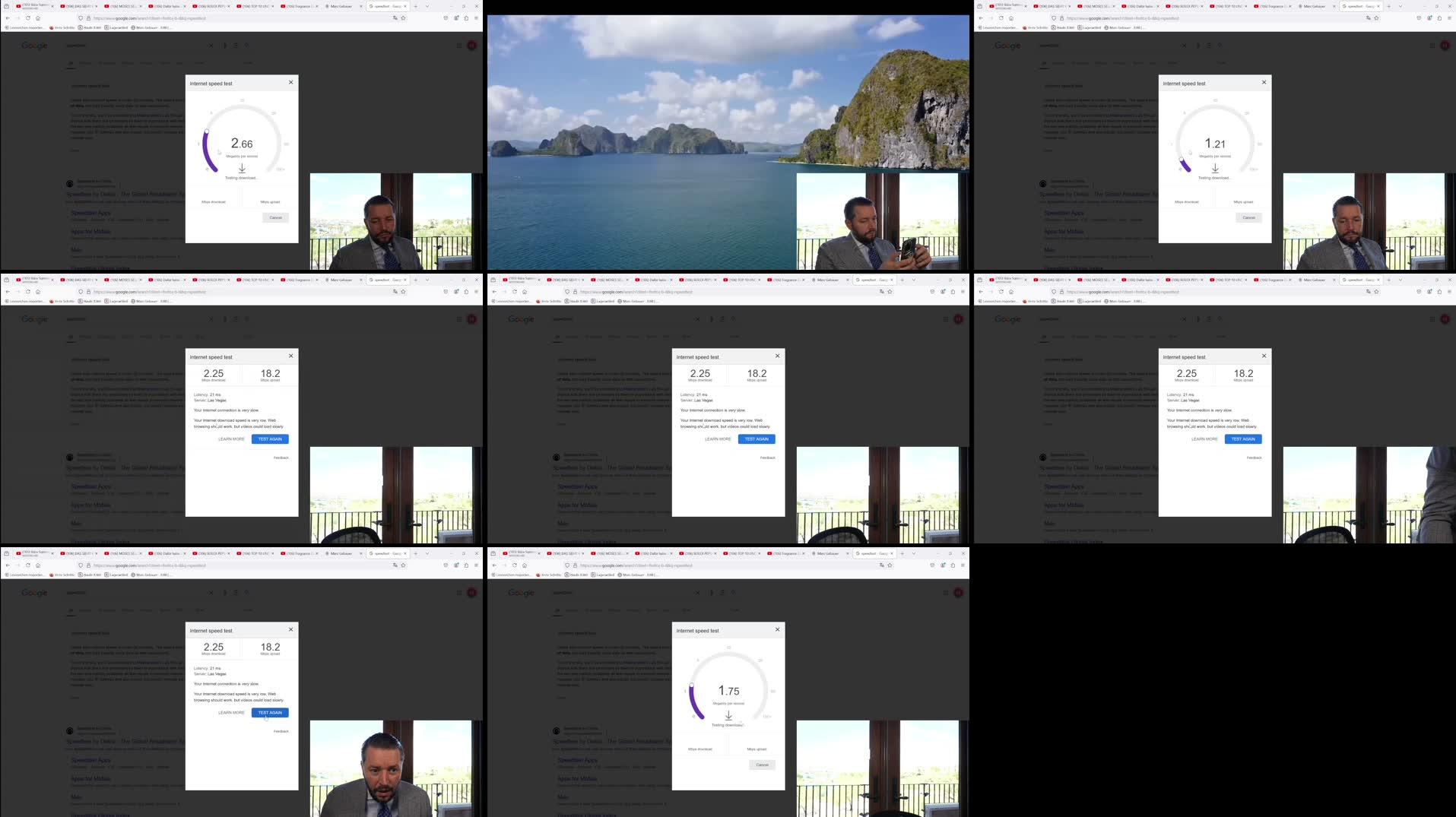Image resolution: width=1456 pixels, height=817 pixels.
Task: Open Apps for Mobile link in the 1.75 frame
Action: pos(577,778)
